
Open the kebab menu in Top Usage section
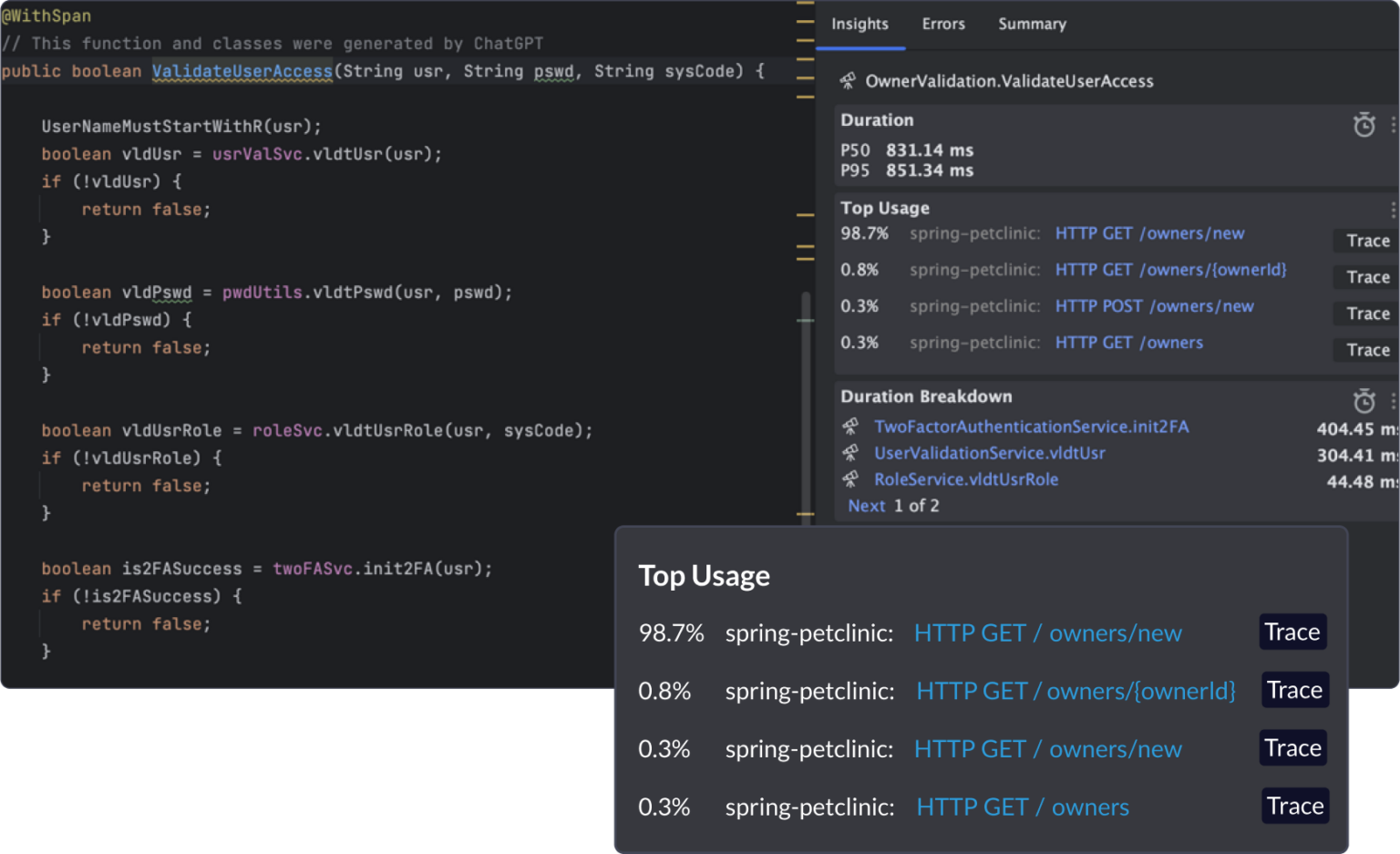(1393, 211)
